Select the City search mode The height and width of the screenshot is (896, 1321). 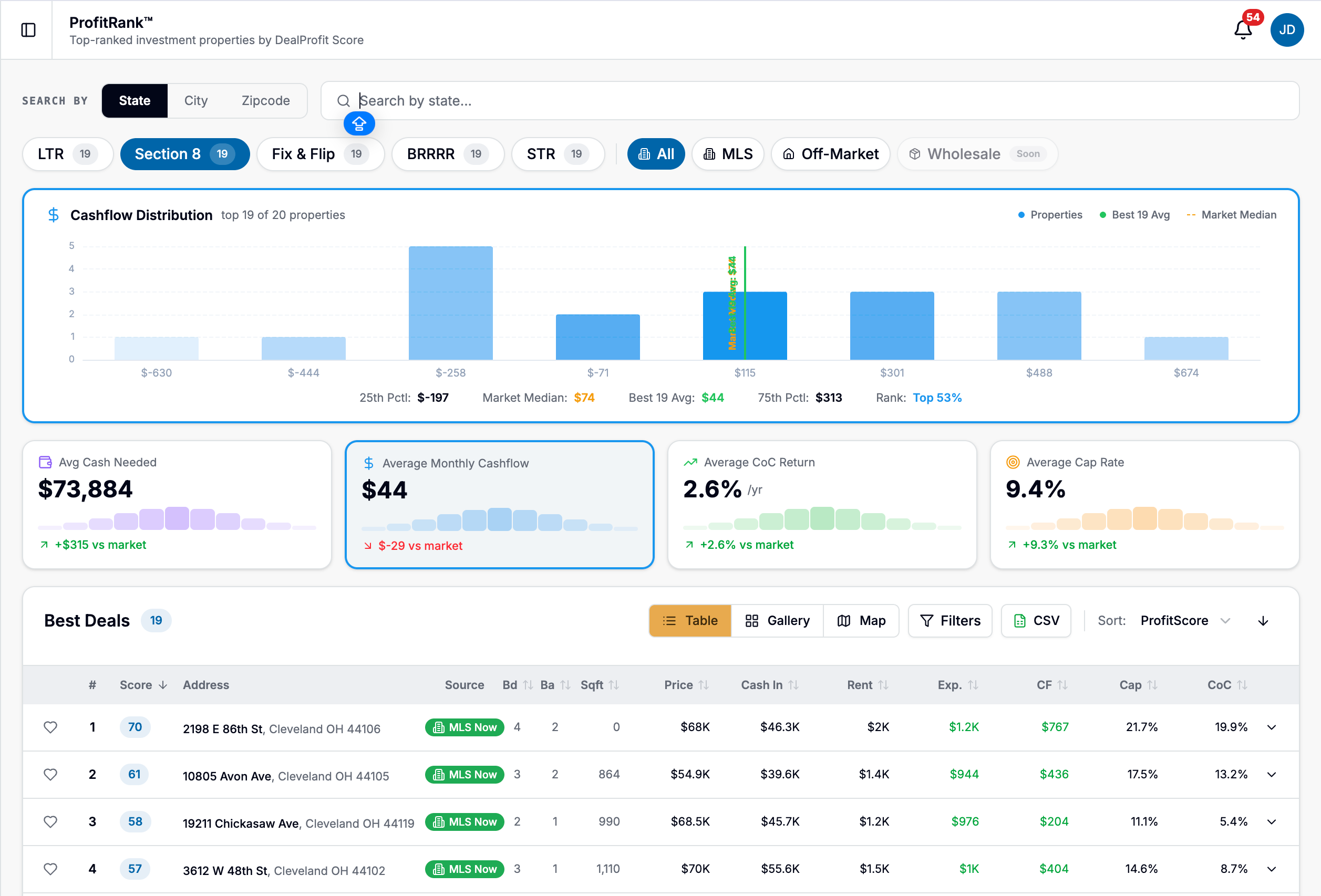point(195,100)
